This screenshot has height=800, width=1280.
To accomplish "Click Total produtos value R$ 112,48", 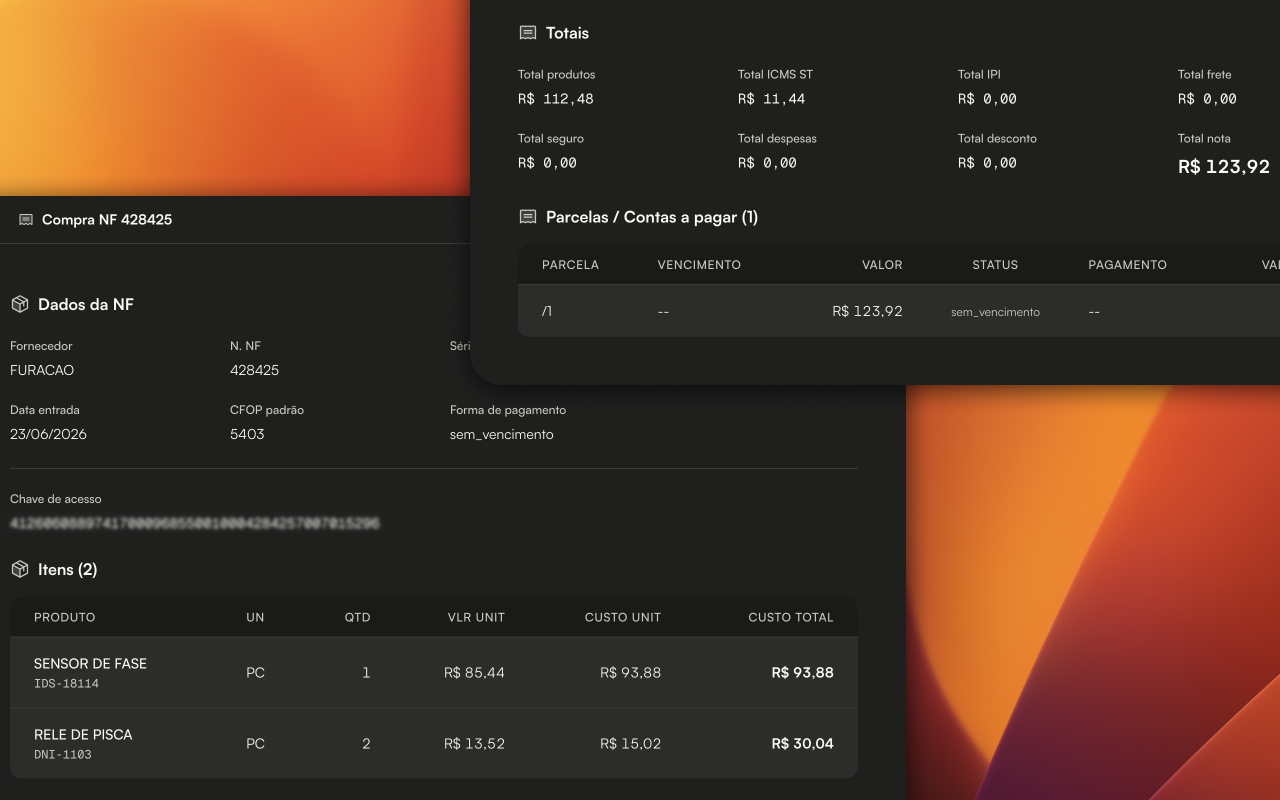I will pos(555,99).
